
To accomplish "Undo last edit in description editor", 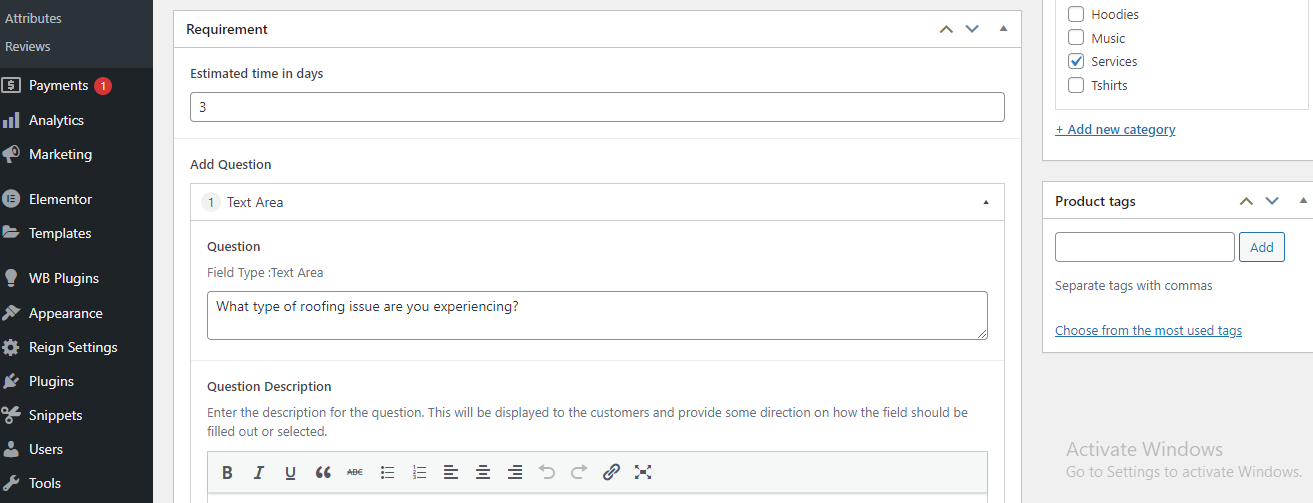I will [547, 472].
